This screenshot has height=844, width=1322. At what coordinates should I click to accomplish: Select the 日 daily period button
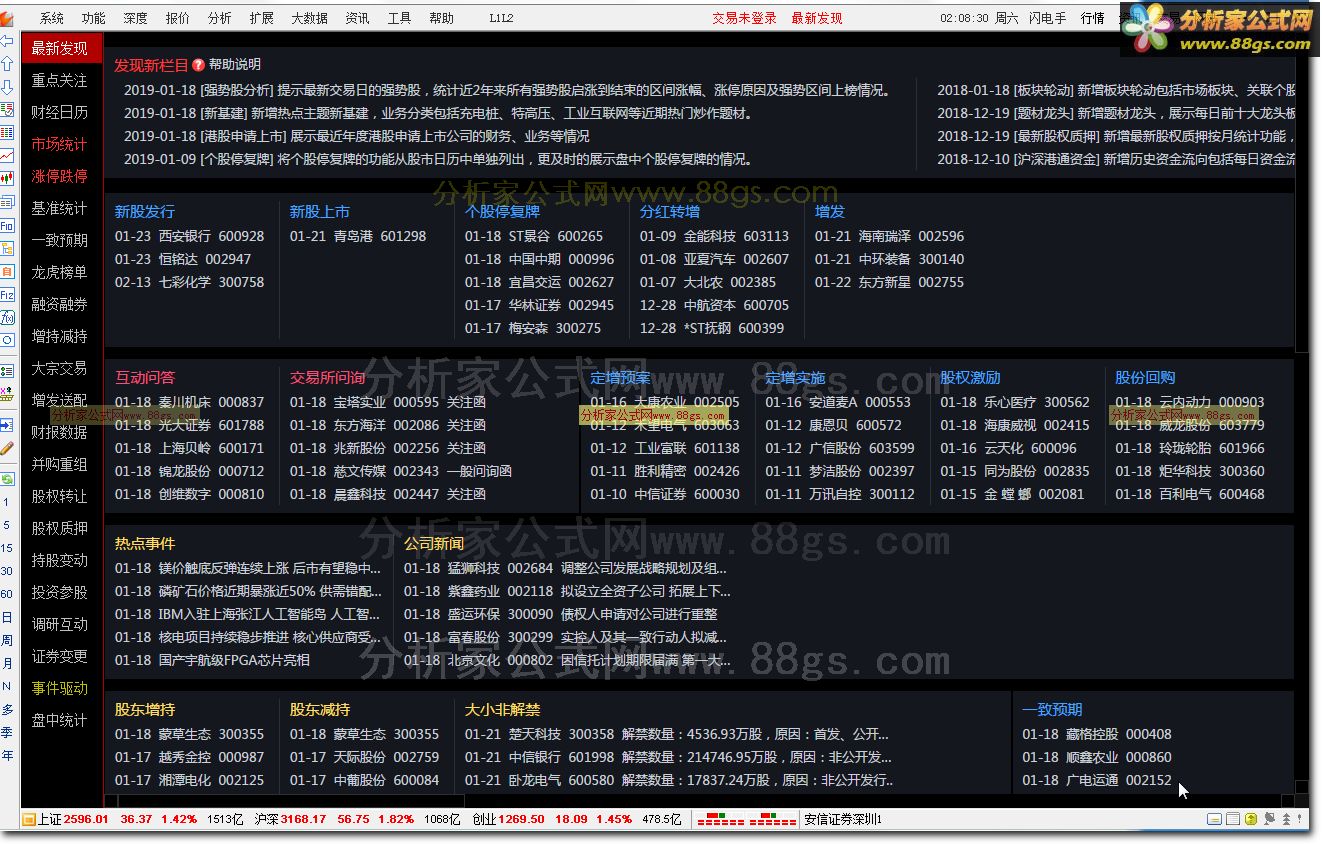tap(6, 617)
